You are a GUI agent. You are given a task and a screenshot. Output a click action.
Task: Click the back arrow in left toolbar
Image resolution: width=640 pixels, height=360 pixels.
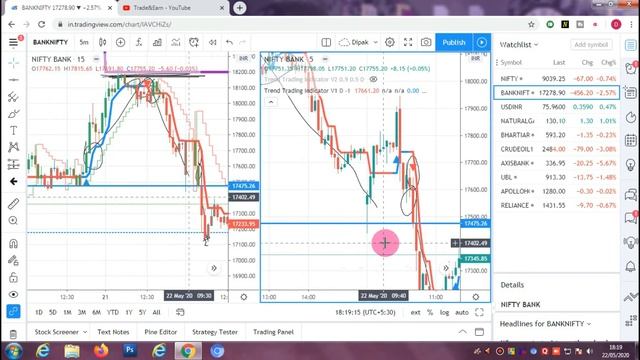(13, 181)
